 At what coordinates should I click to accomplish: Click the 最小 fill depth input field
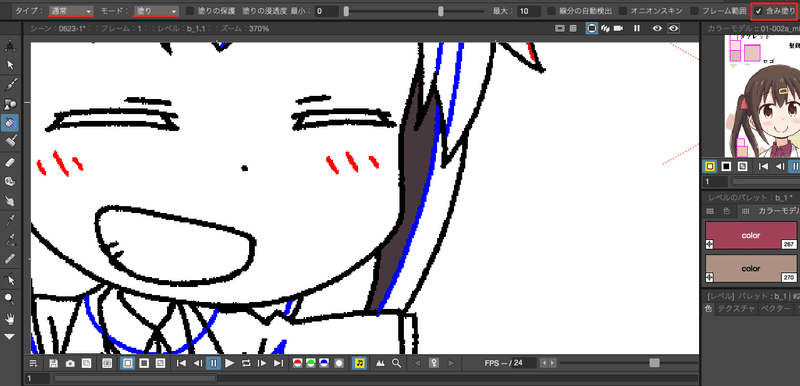pyautogui.click(x=327, y=11)
